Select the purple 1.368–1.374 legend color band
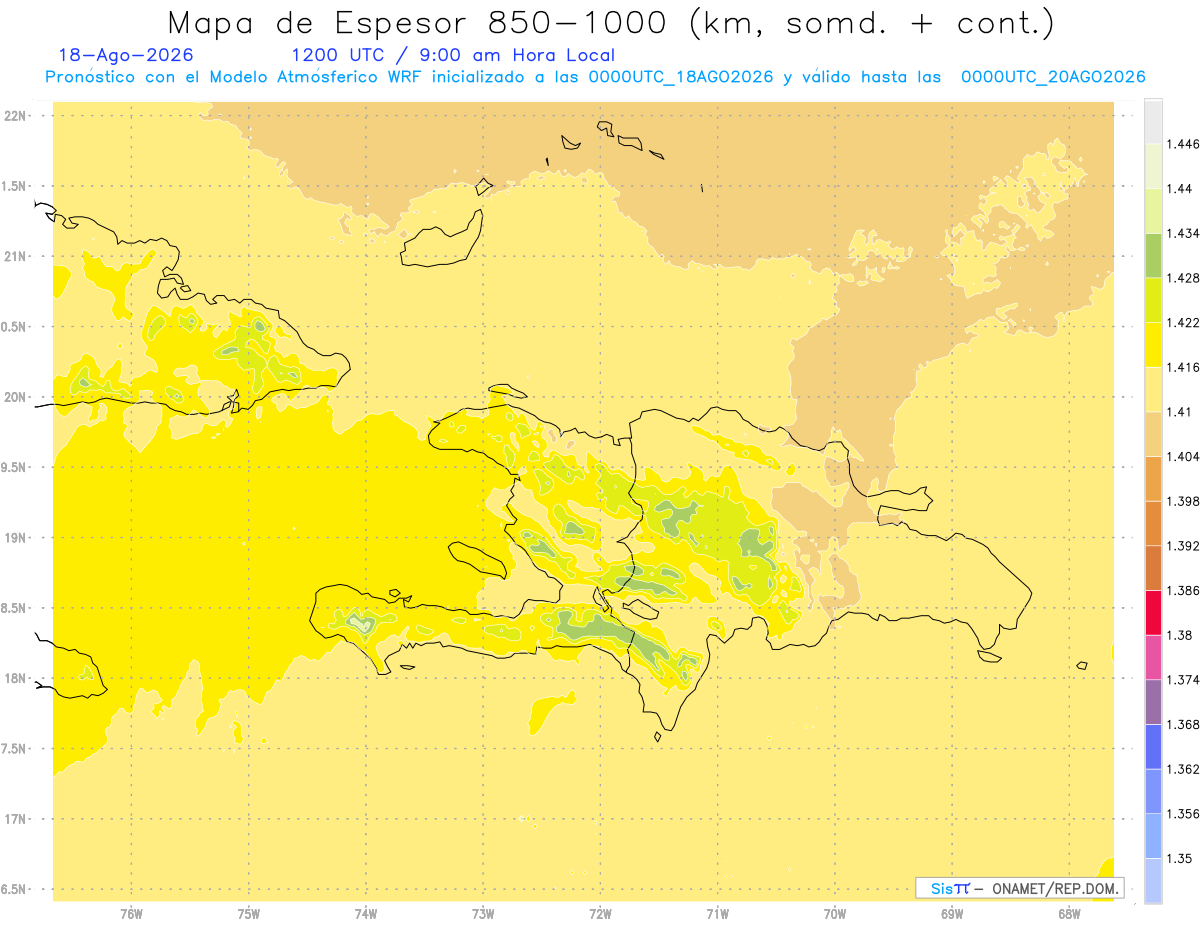Viewport: 1200px width, 927px height. (1153, 702)
